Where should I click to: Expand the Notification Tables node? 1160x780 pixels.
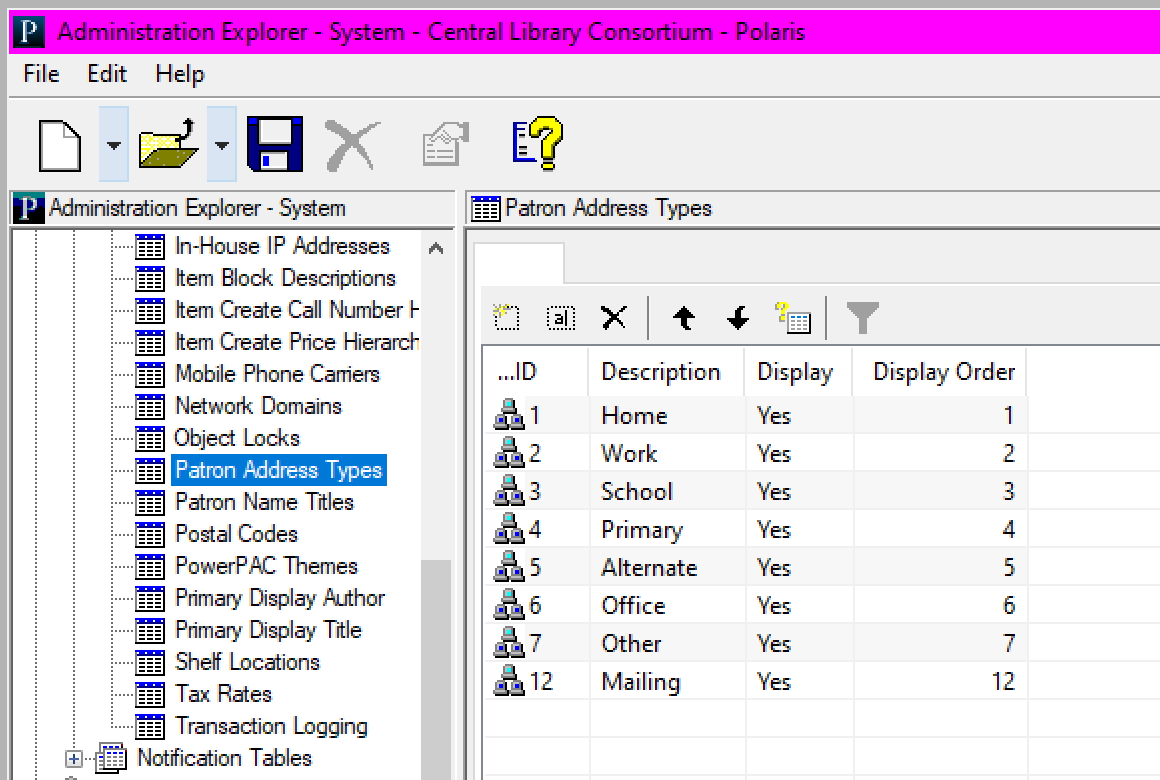(x=73, y=759)
